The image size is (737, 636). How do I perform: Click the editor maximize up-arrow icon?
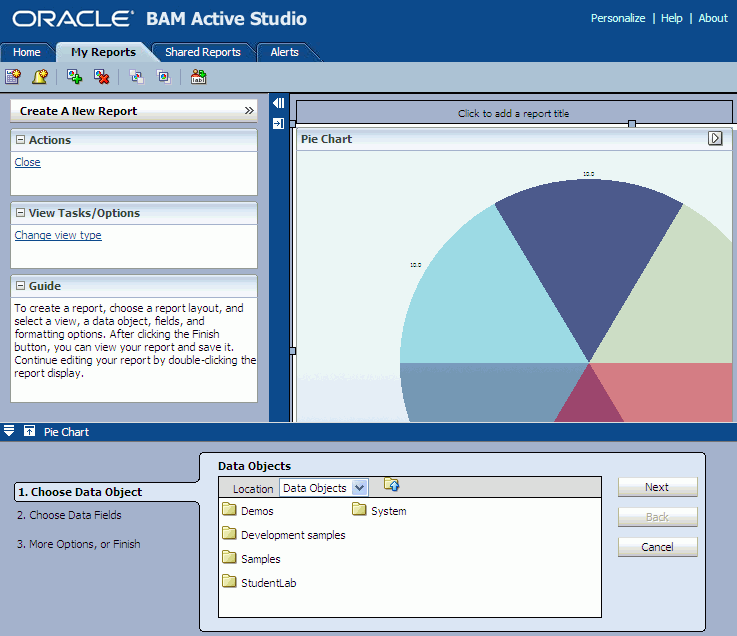coord(29,431)
